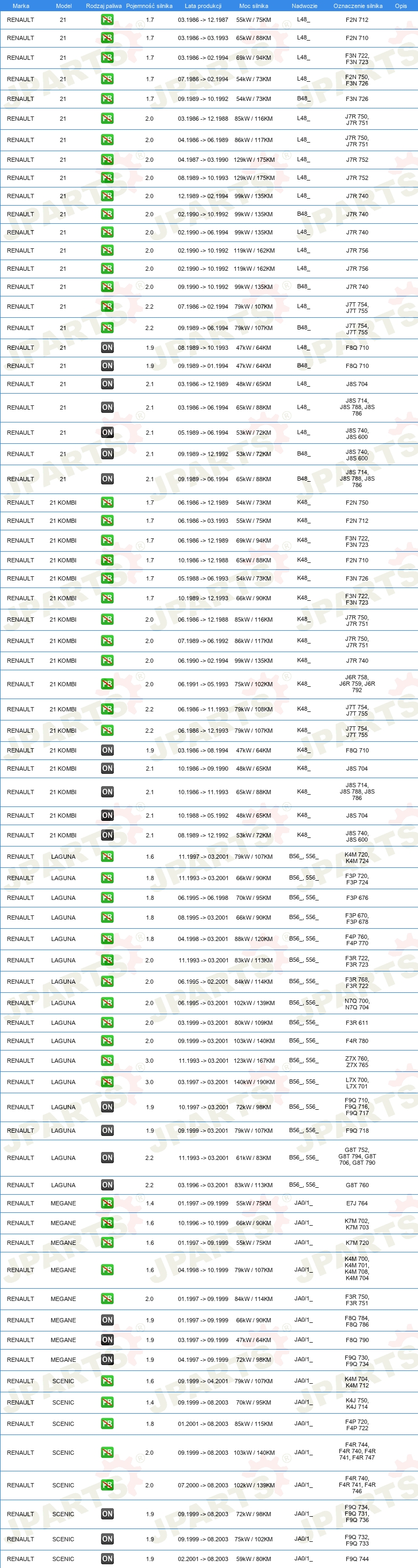
Task: Click ON icon in Laguna G8T 752 row
Action: pos(107,1158)
